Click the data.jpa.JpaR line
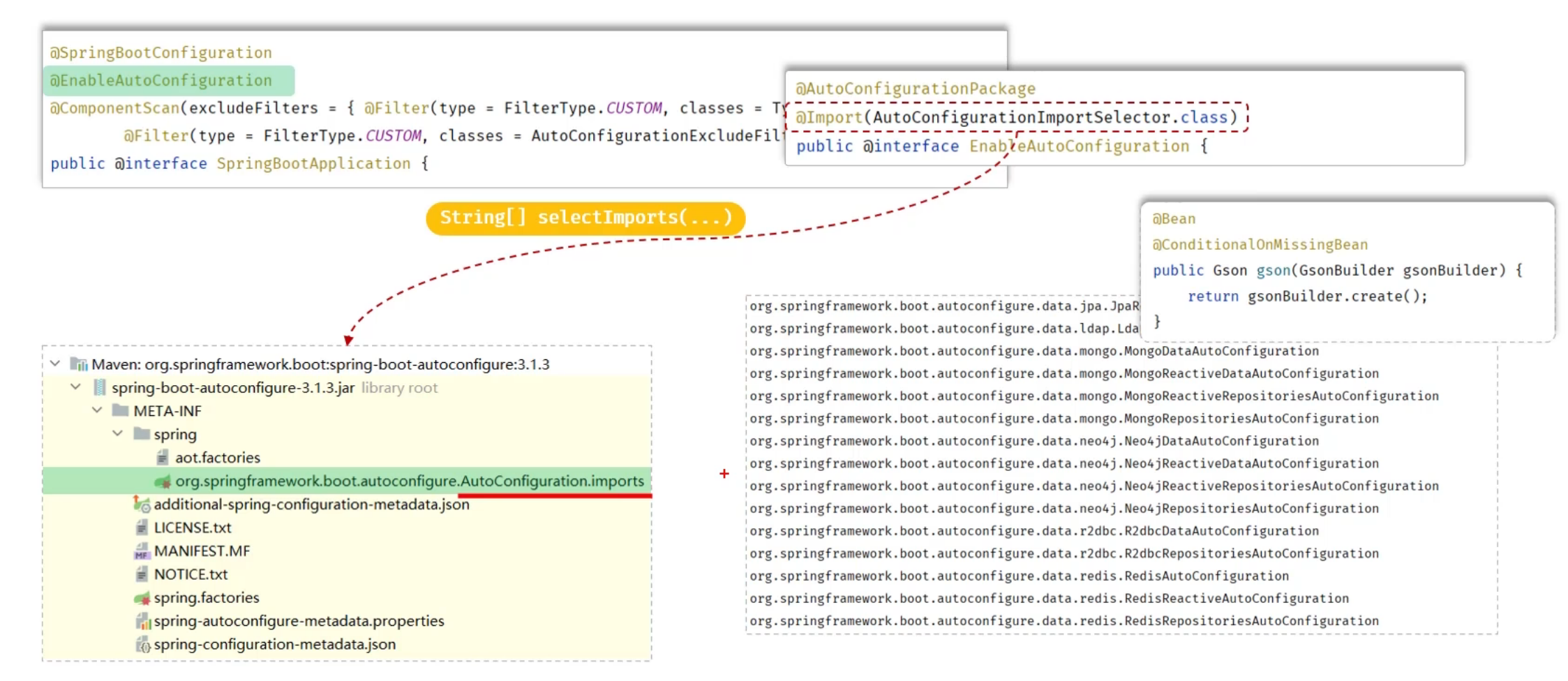Screen dimensions: 1568x681 [944, 306]
